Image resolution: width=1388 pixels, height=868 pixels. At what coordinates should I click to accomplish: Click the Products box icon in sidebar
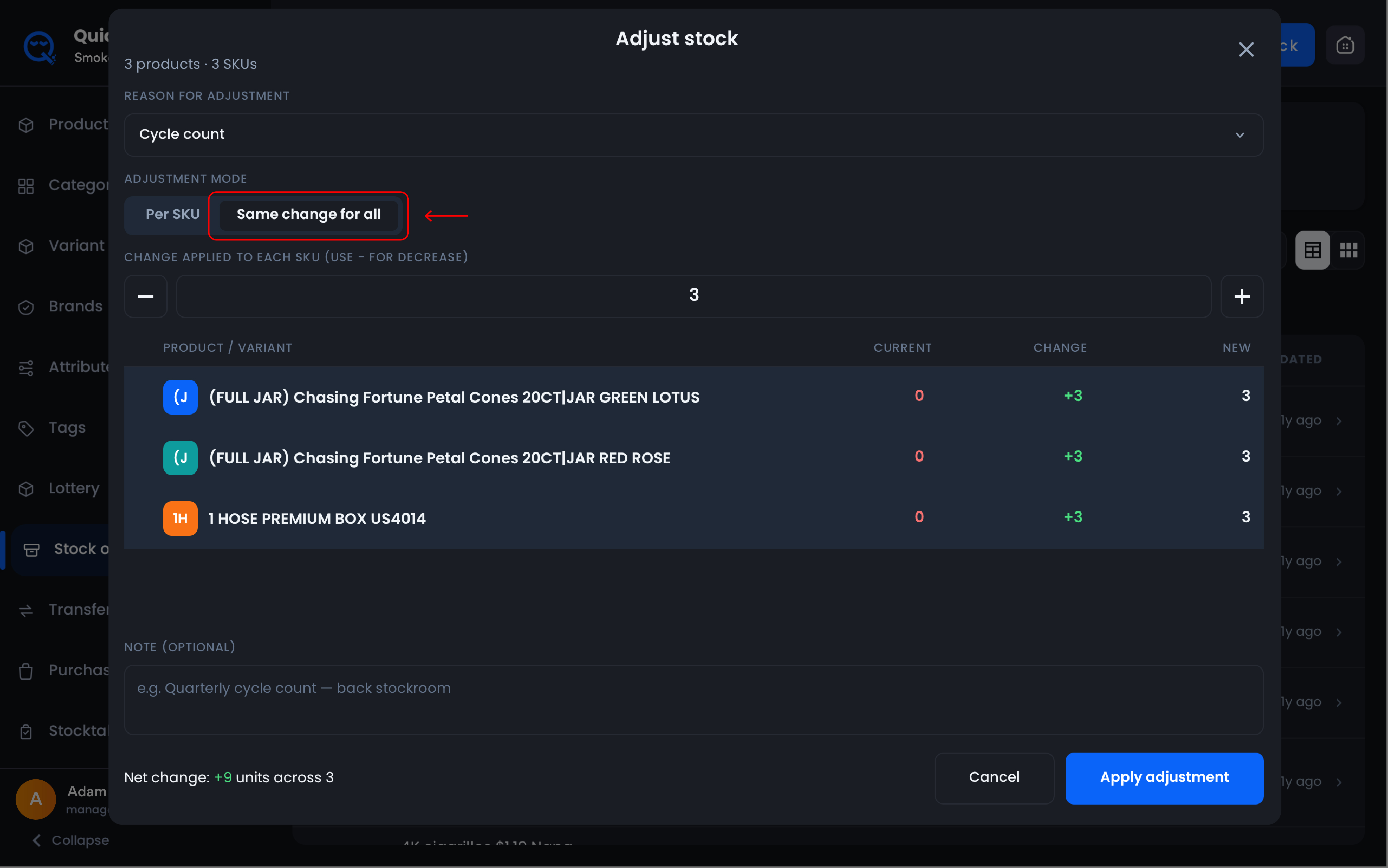click(26, 125)
